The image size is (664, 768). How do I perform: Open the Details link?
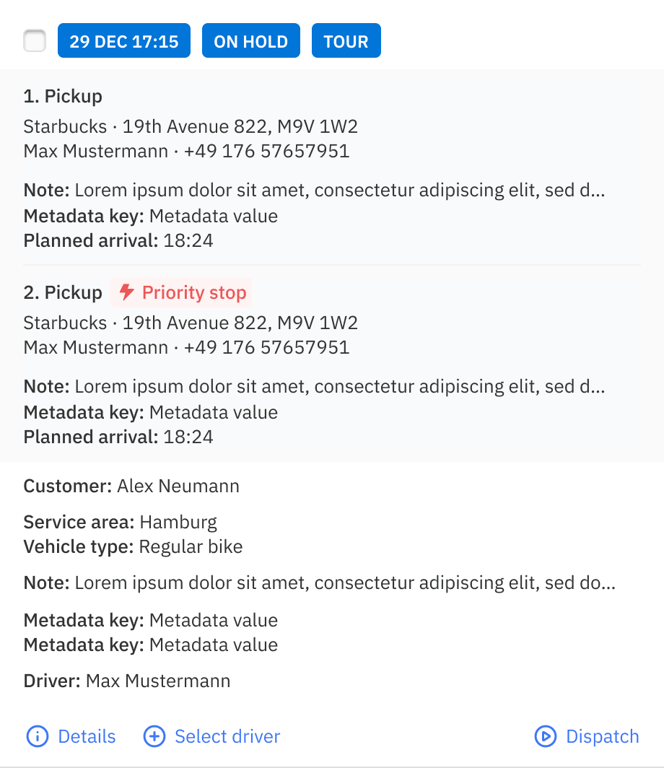pyautogui.click(x=87, y=736)
